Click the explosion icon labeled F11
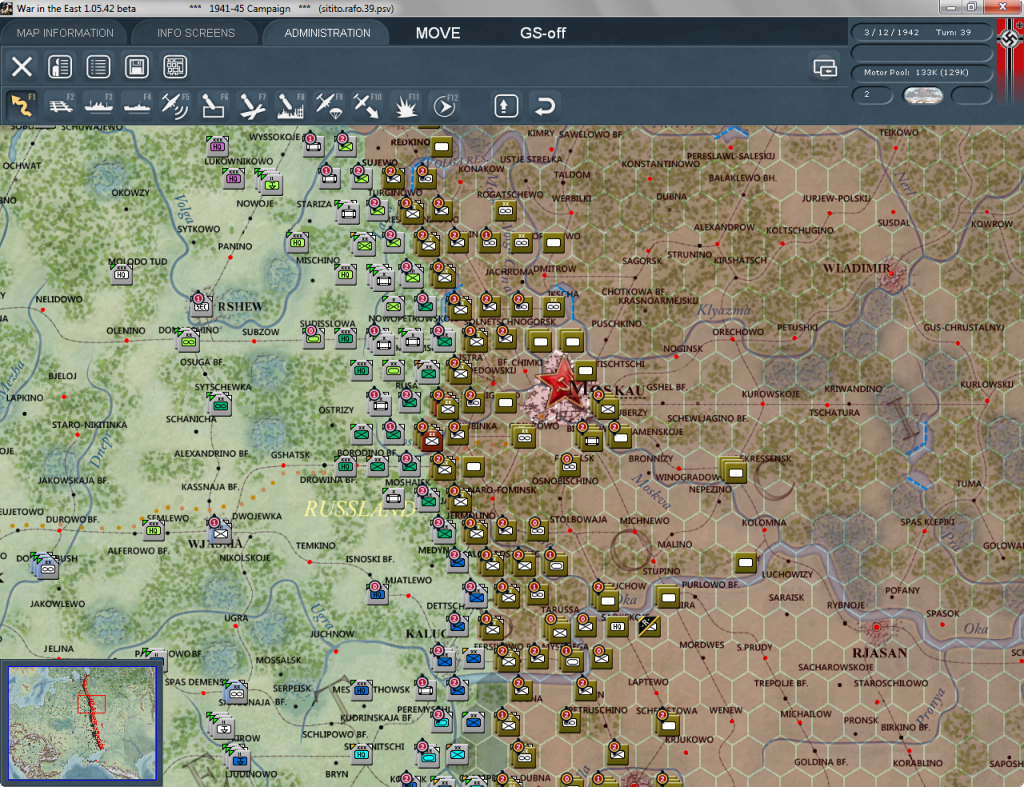The height and width of the screenshot is (787, 1024). click(406, 105)
